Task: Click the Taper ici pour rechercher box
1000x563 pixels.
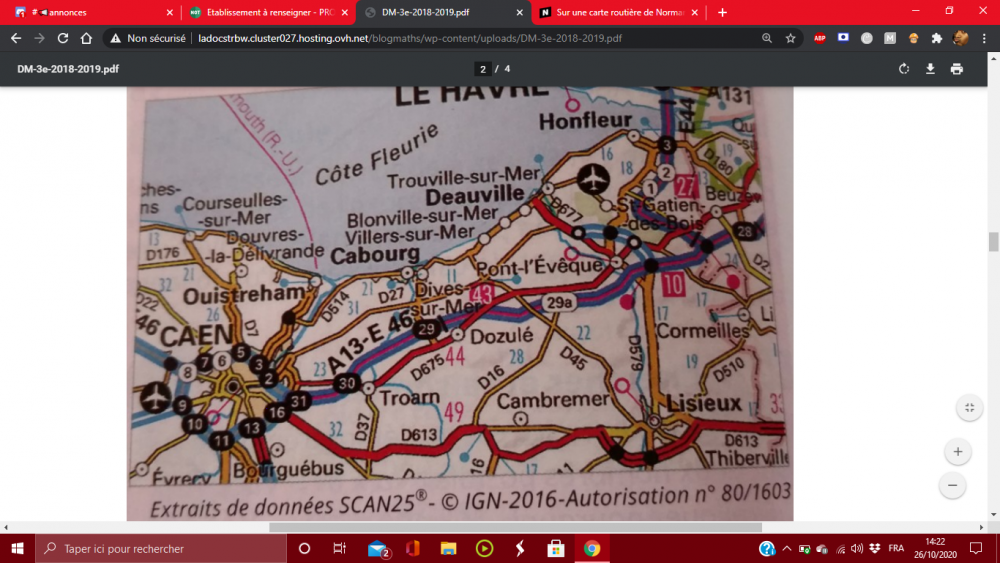Action: (x=161, y=548)
